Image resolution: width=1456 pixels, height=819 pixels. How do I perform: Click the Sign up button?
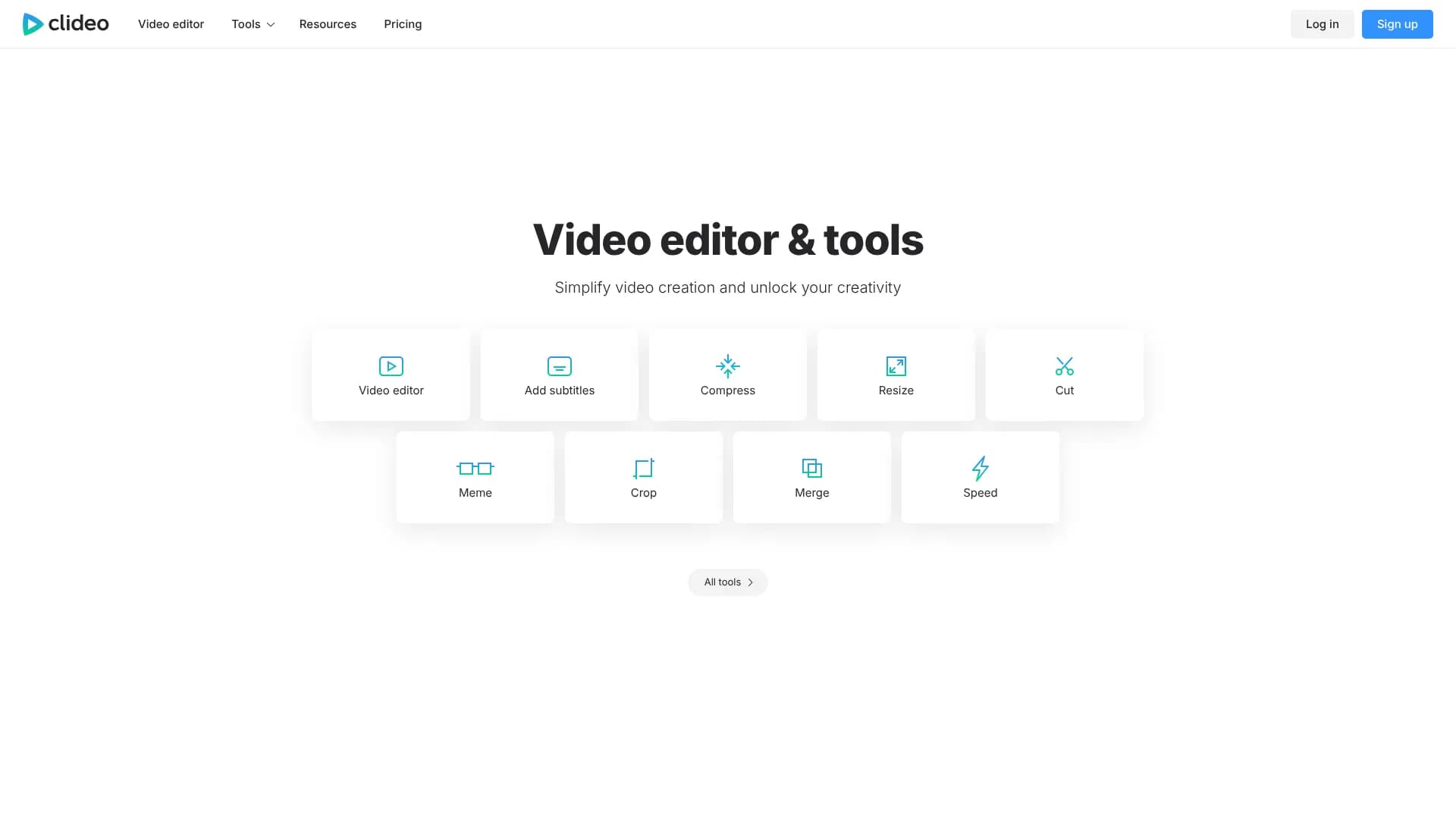[x=1397, y=24]
